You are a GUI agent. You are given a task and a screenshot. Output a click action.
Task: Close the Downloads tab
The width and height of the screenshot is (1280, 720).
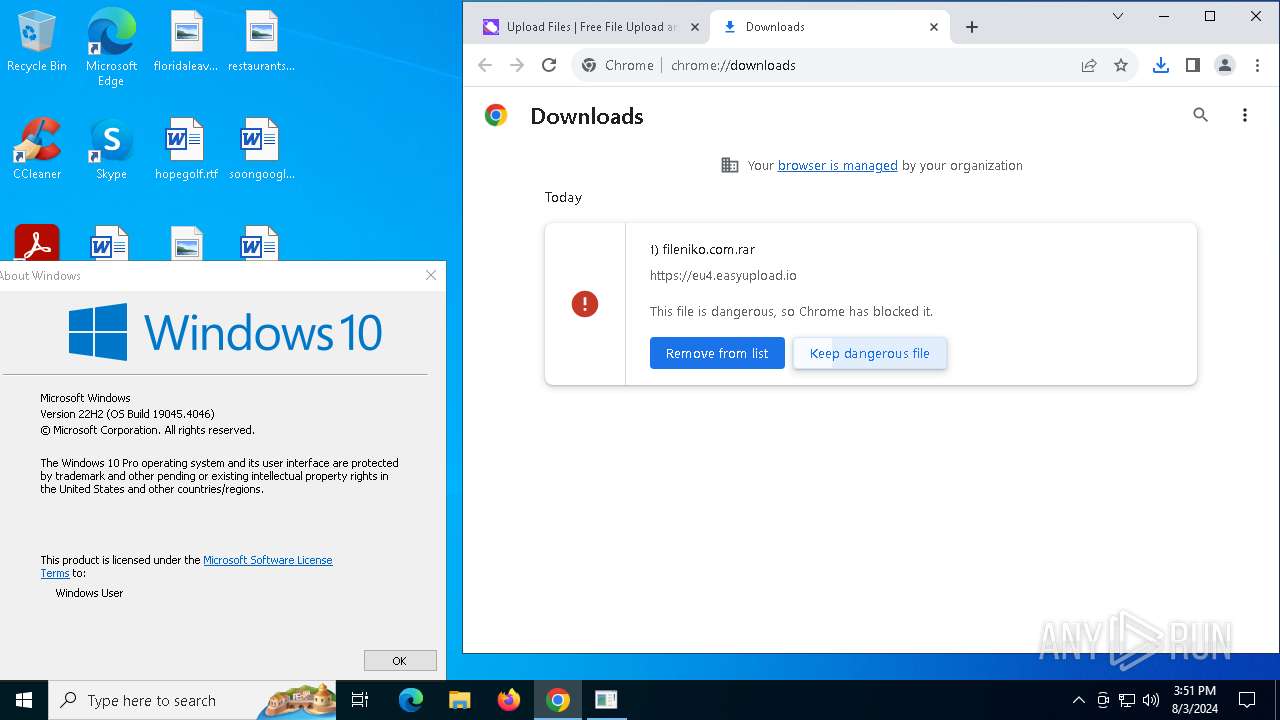[x=934, y=27]
